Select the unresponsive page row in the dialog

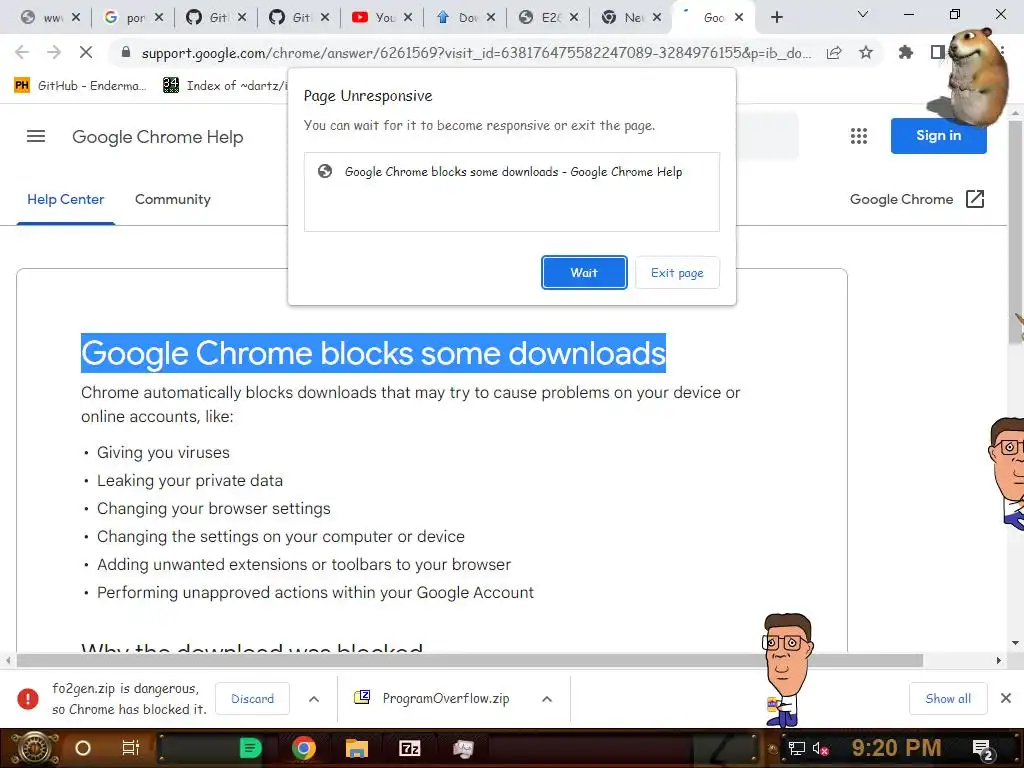pyautogui.click(x=511, y=172)
